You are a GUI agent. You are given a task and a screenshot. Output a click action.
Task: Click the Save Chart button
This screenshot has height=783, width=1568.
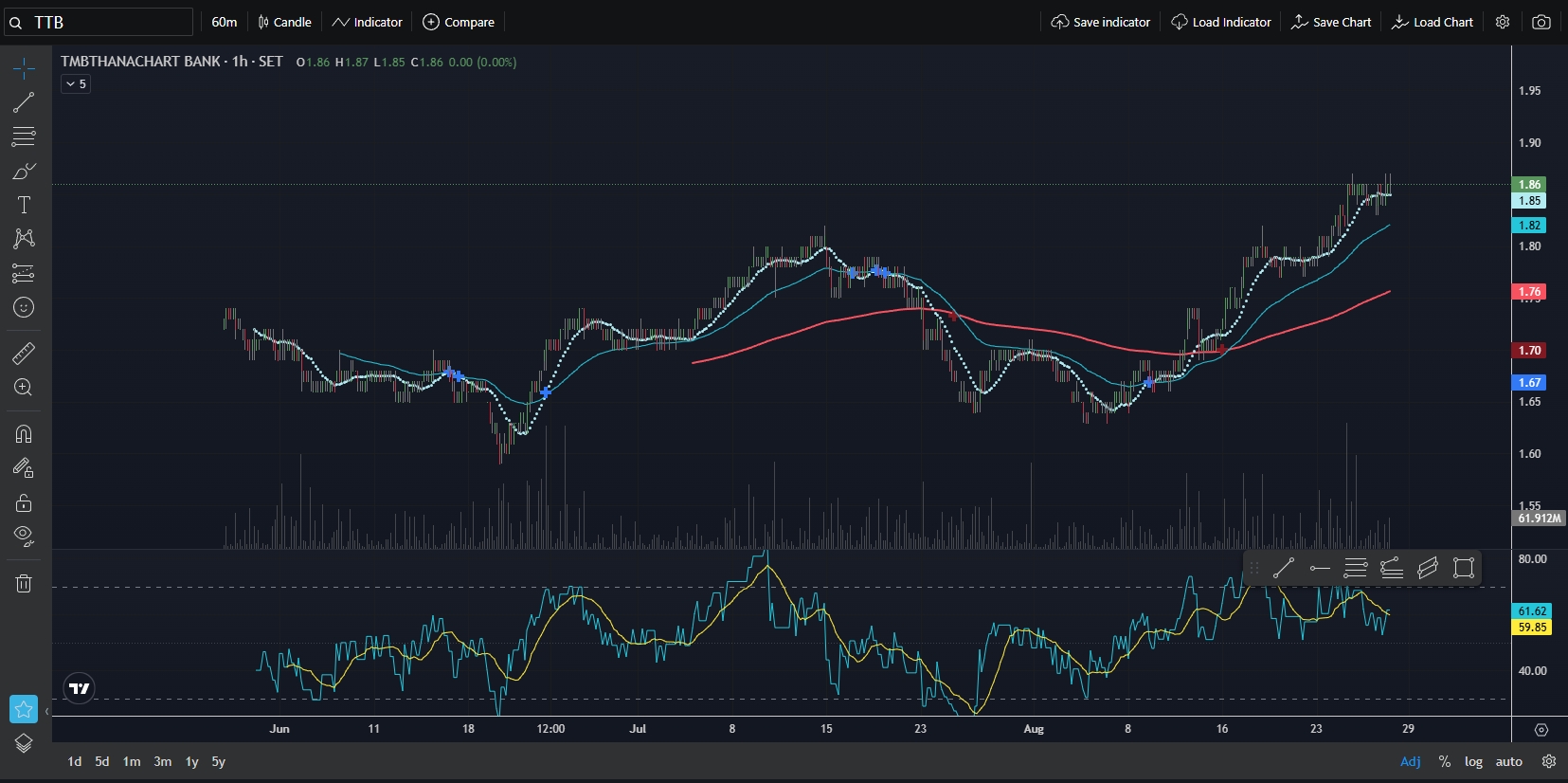click(1331, 22)
